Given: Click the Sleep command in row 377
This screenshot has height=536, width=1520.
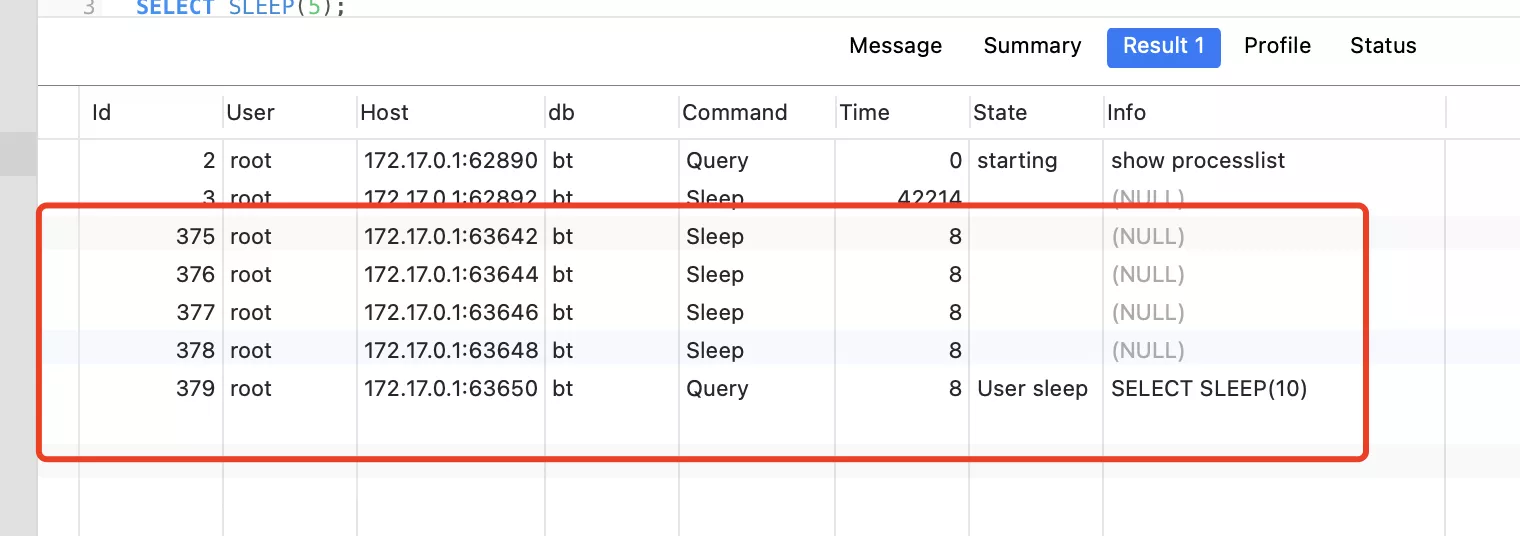Looking at the screenshot, I should tap(715, 313).
